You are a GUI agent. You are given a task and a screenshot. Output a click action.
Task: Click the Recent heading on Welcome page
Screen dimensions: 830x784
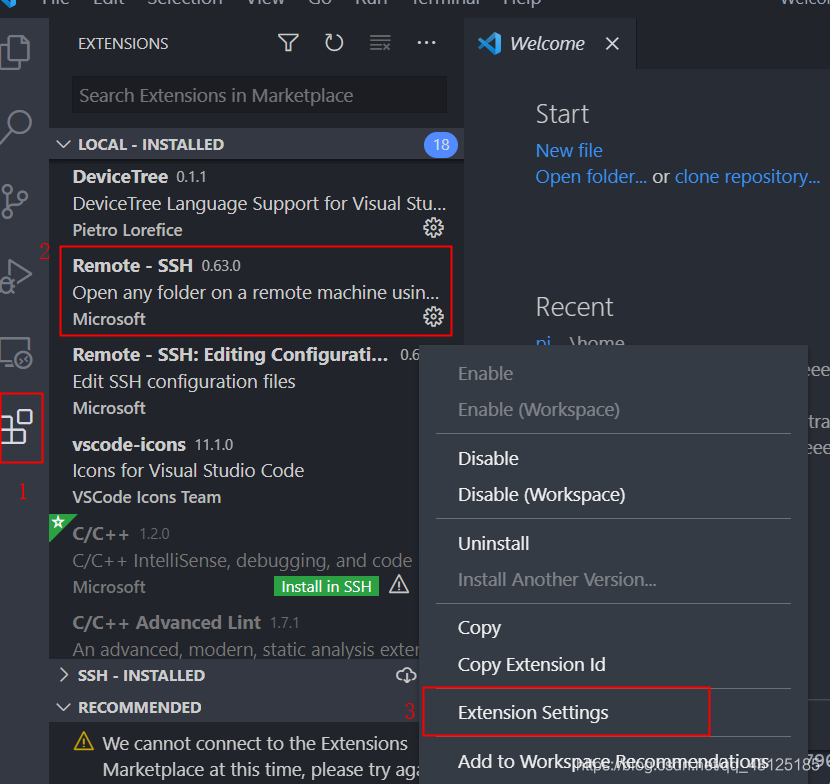tap(574, 307)
